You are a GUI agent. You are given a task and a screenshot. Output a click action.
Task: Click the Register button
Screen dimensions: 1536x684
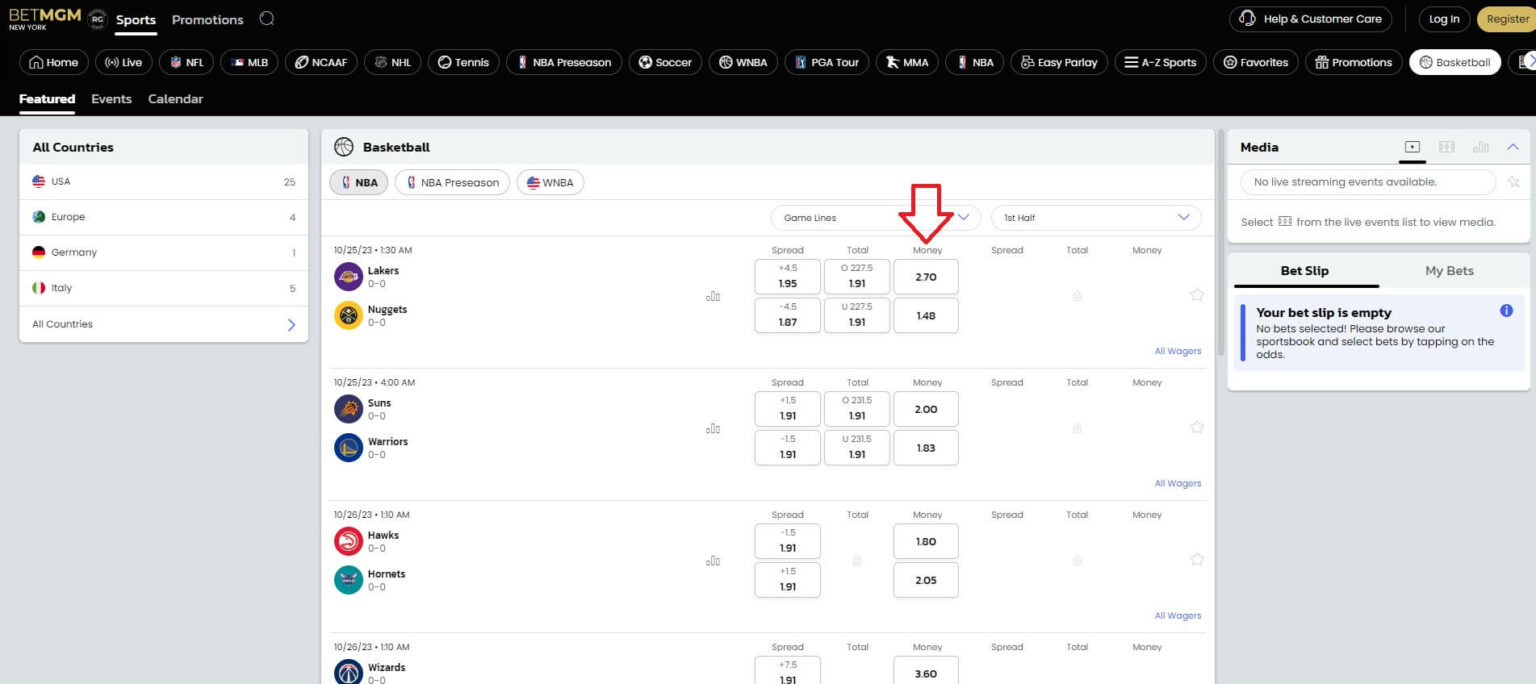coord(1506,19)
